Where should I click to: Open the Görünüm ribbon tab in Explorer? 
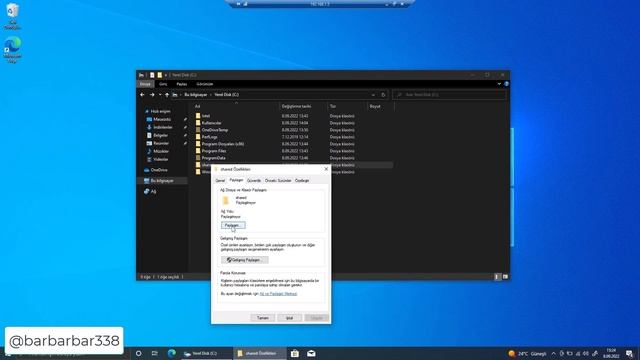(x=204, y=84)
